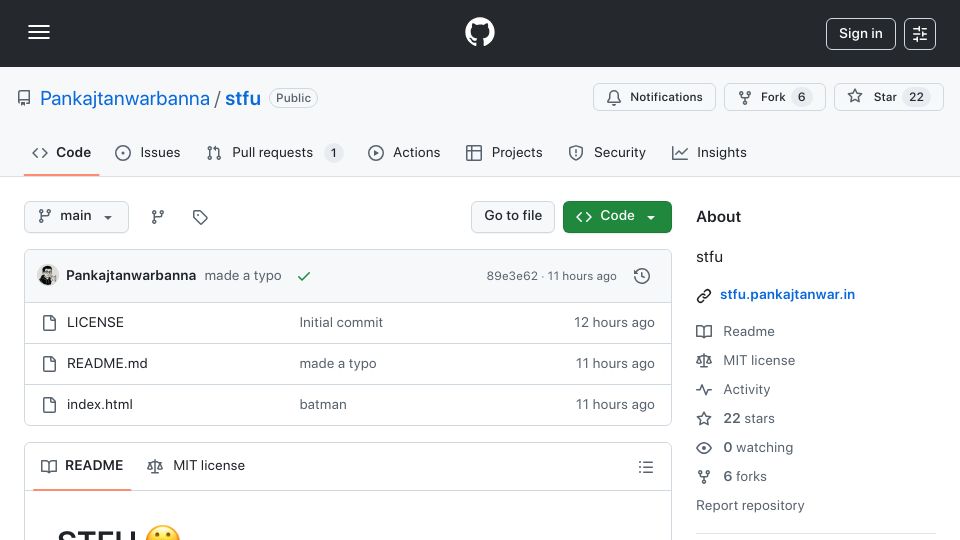
Task: Click Report repository link
Action: coord(750,506)
